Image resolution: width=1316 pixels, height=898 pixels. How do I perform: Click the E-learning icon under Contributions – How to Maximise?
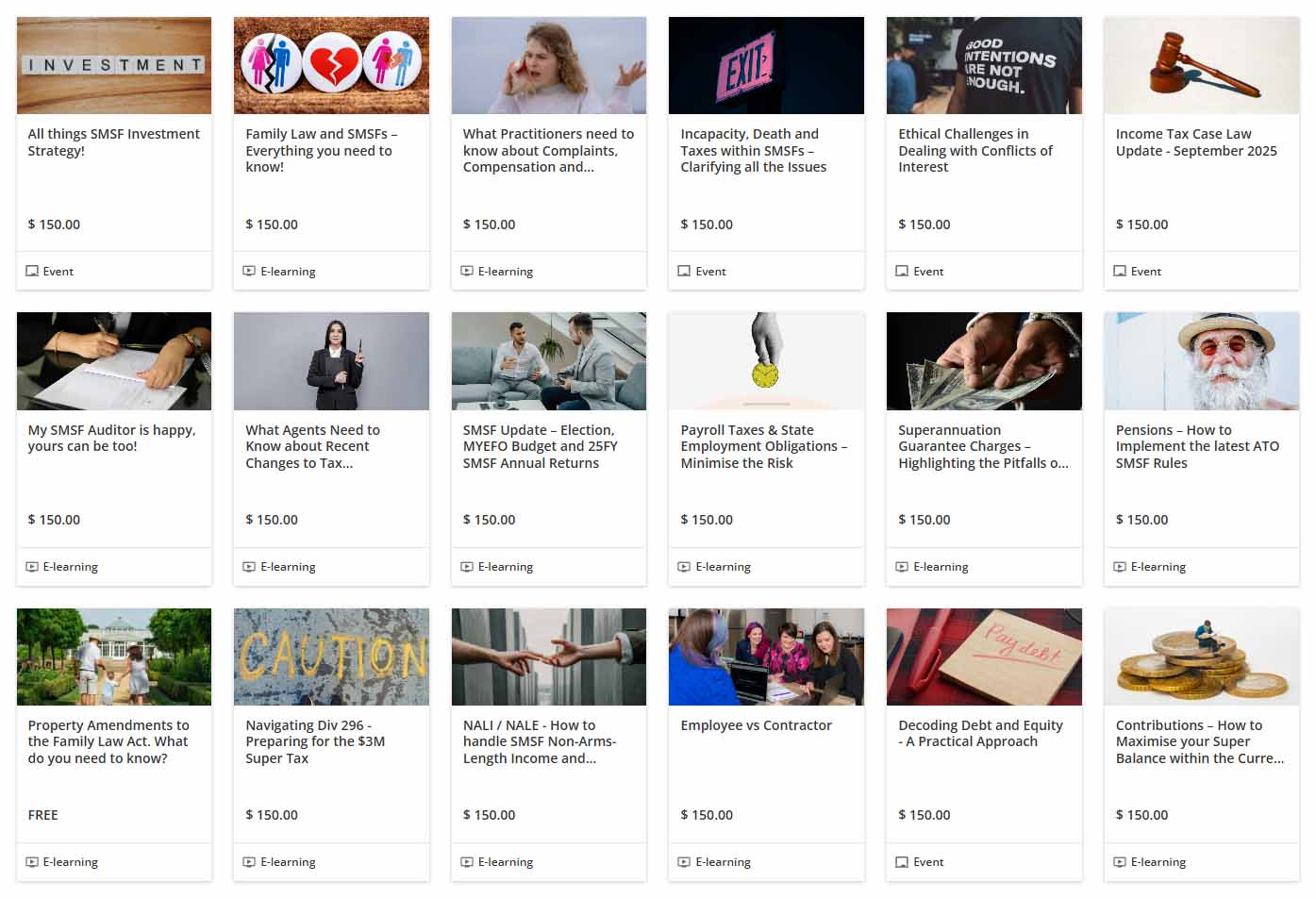tap(1120, 862)
